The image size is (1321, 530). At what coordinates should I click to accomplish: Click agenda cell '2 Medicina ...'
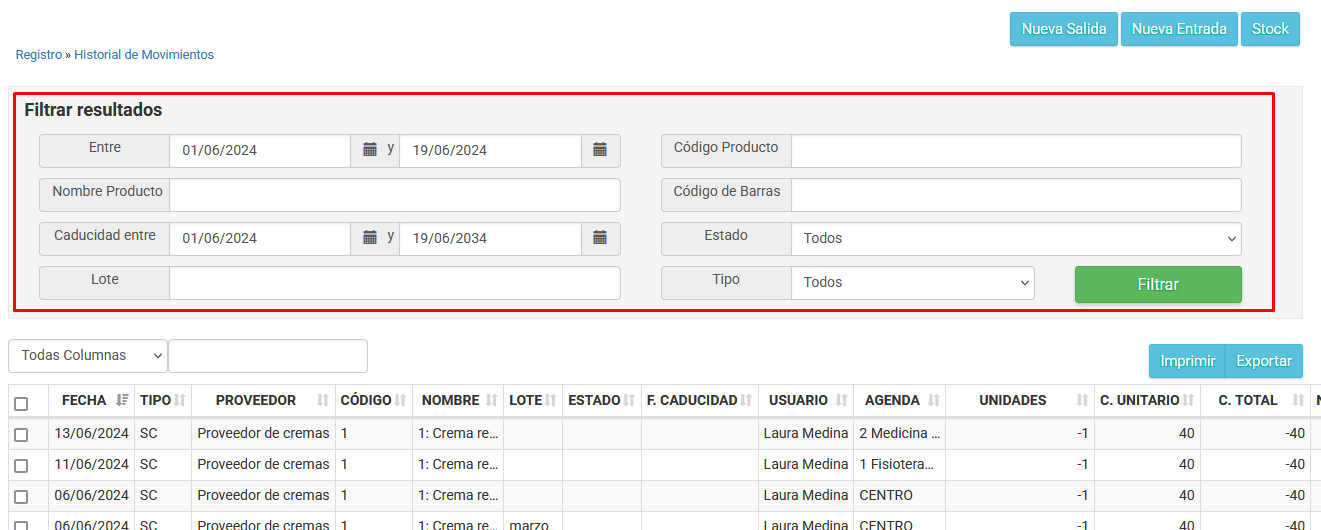(900, 433)
